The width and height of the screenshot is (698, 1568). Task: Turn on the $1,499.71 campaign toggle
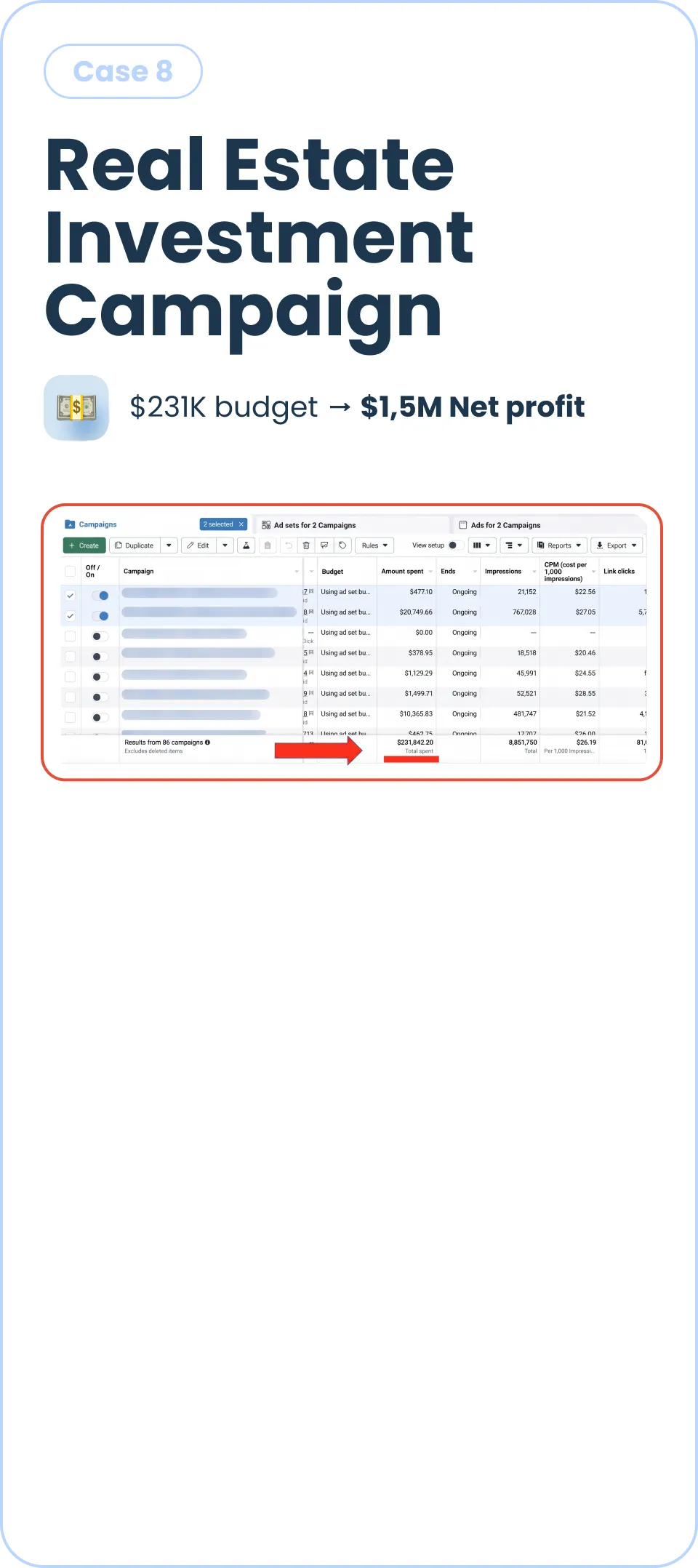[x=100, y=697]
